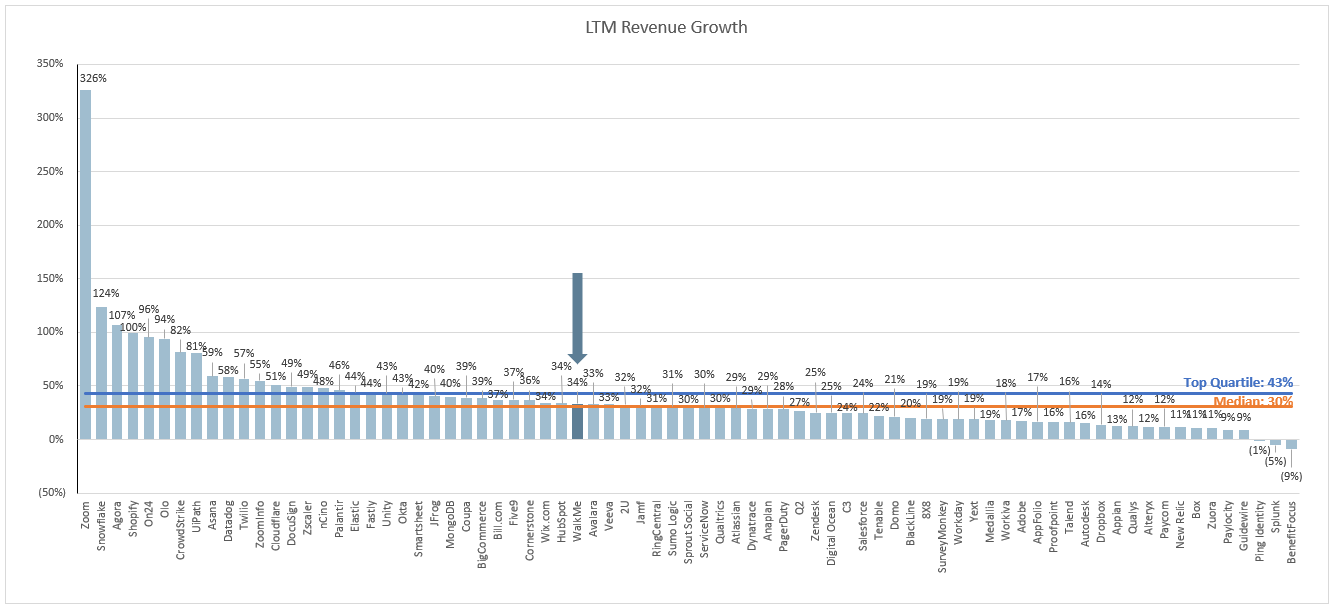The width and height of the screenshot is (1334, 608).
Task: Click the 107% data label for Agora
Action: 122,315
